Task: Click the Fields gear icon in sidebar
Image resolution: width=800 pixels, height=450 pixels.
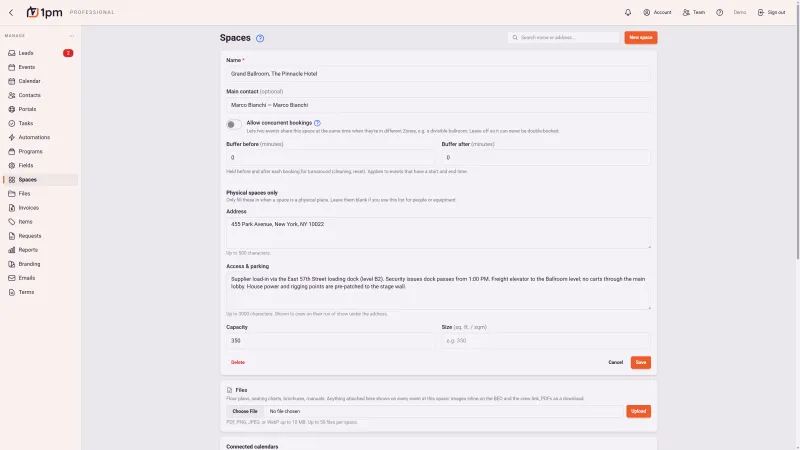Action: tap(12, 165)
